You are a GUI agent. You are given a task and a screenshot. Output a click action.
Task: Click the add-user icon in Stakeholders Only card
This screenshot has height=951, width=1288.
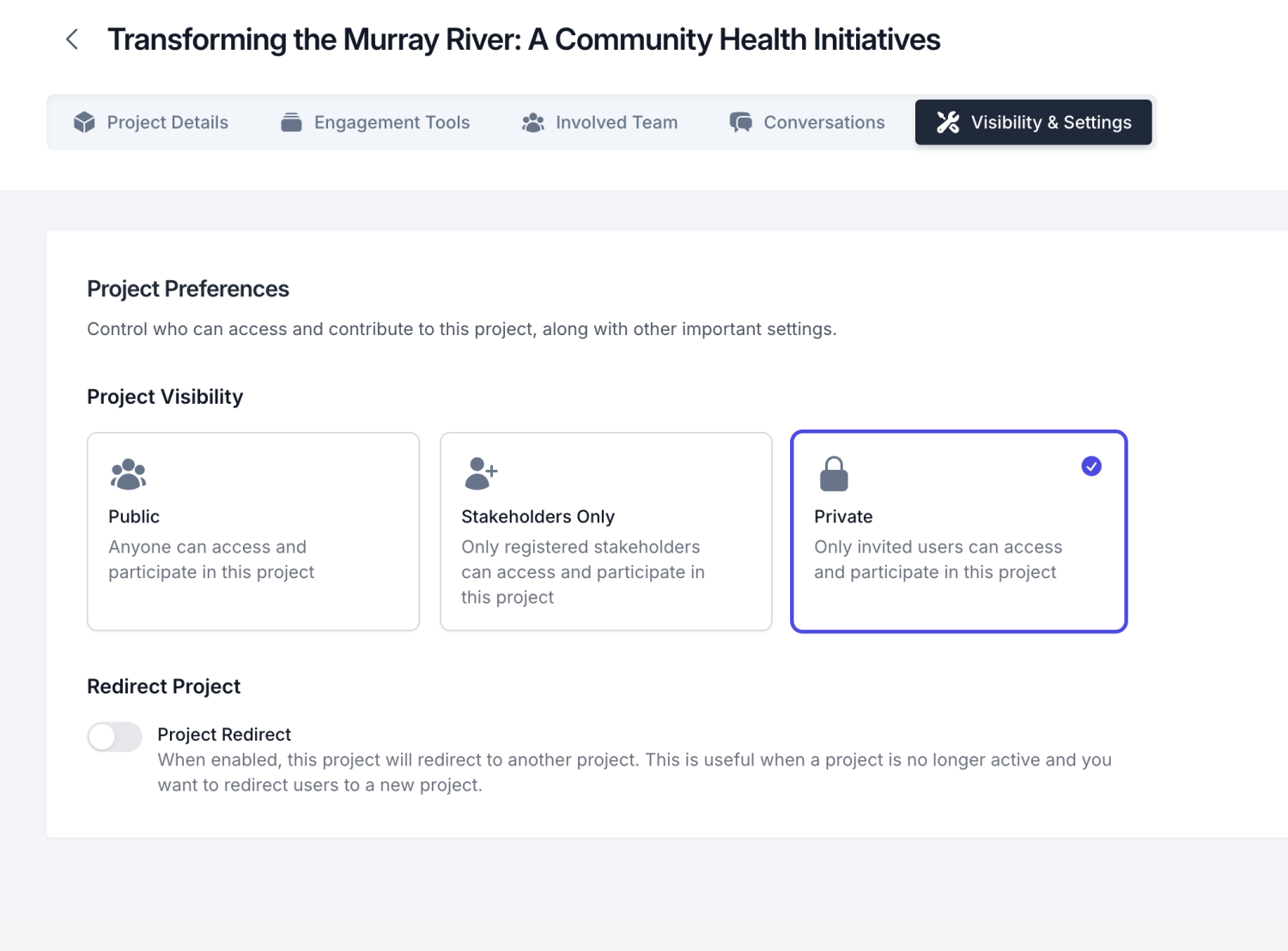coord(481,473)
